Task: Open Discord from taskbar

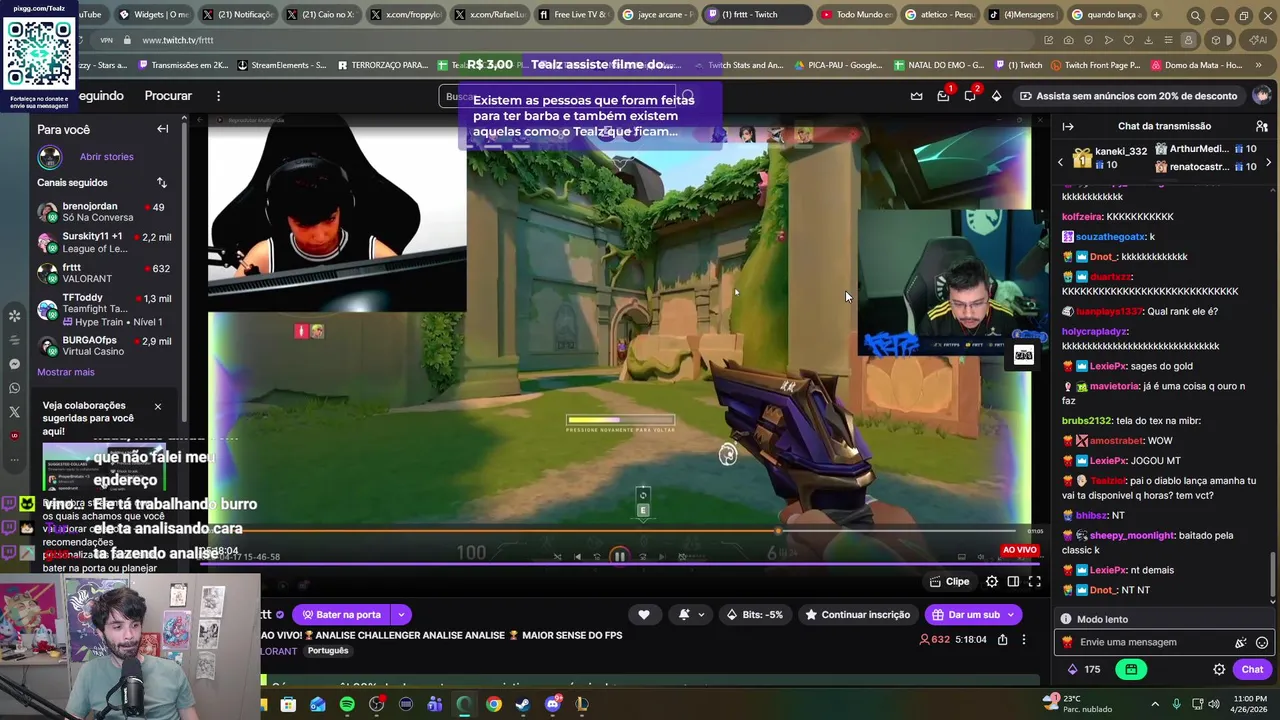Action: click(553, 704)
